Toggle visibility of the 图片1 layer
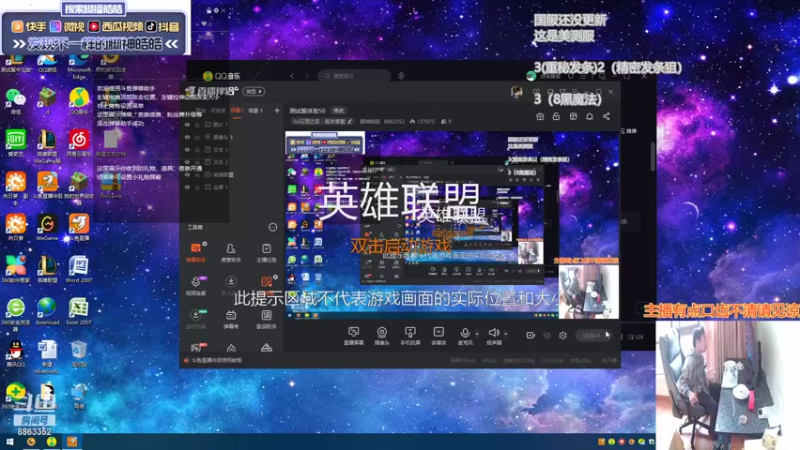 [x=187, y=124]
